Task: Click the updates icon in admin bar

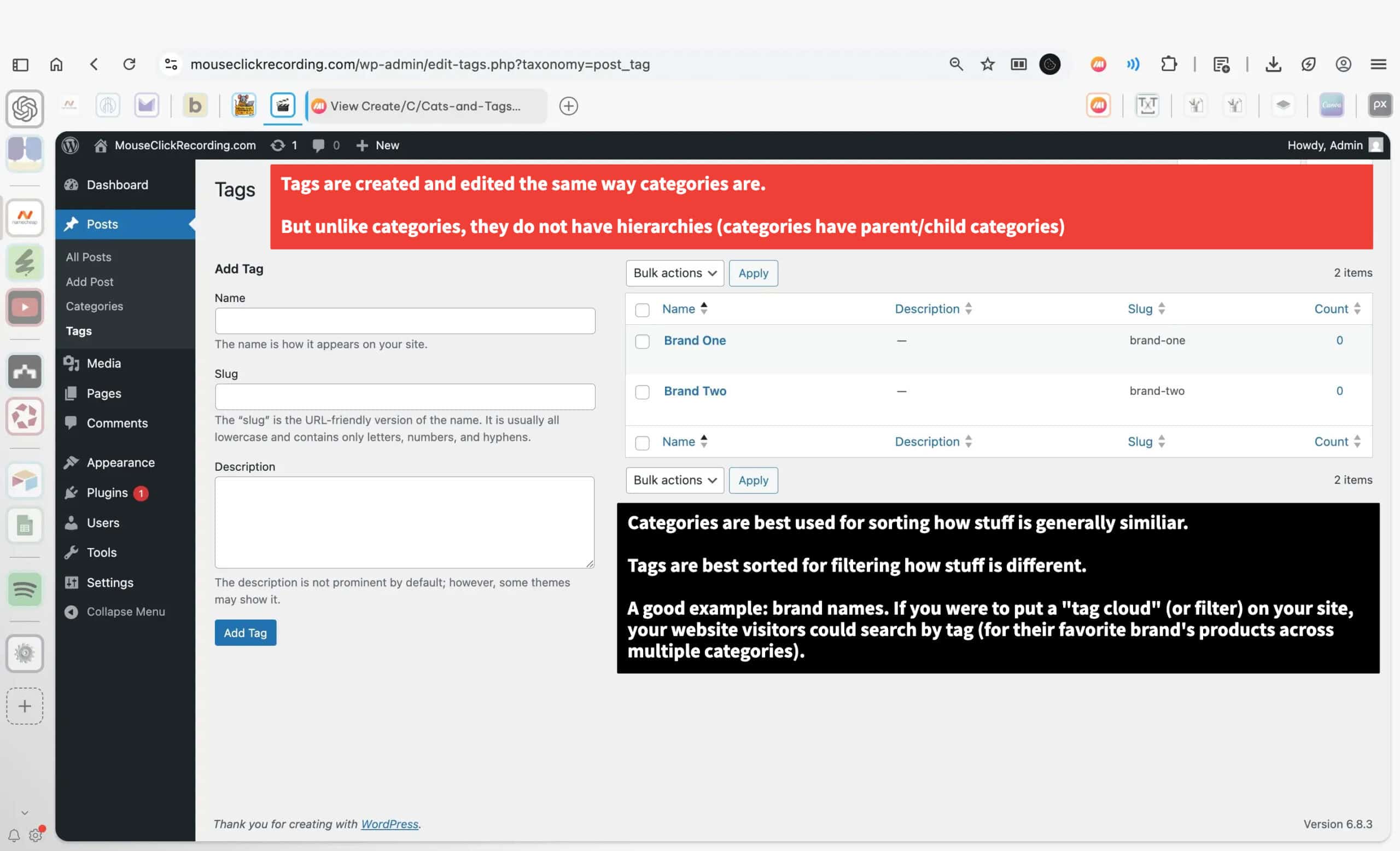Action: click(x=278, y=145)
